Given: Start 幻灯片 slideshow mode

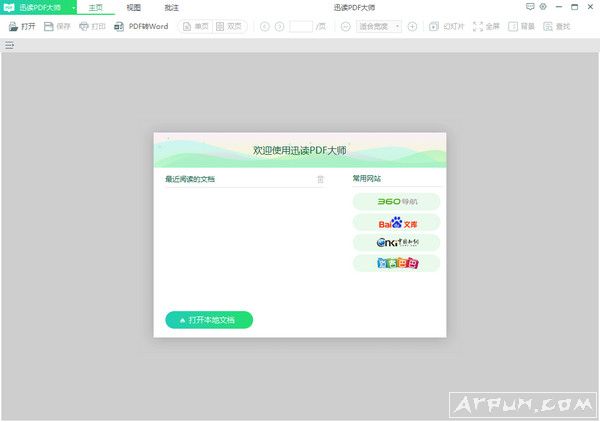Looking at the screenshot, I should point(447,26).
